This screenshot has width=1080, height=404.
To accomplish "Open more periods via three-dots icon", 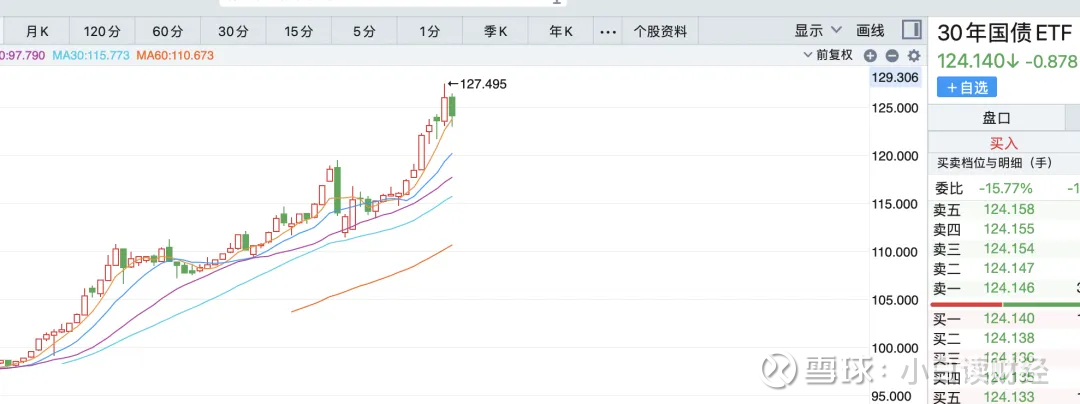I will (608, 31).
